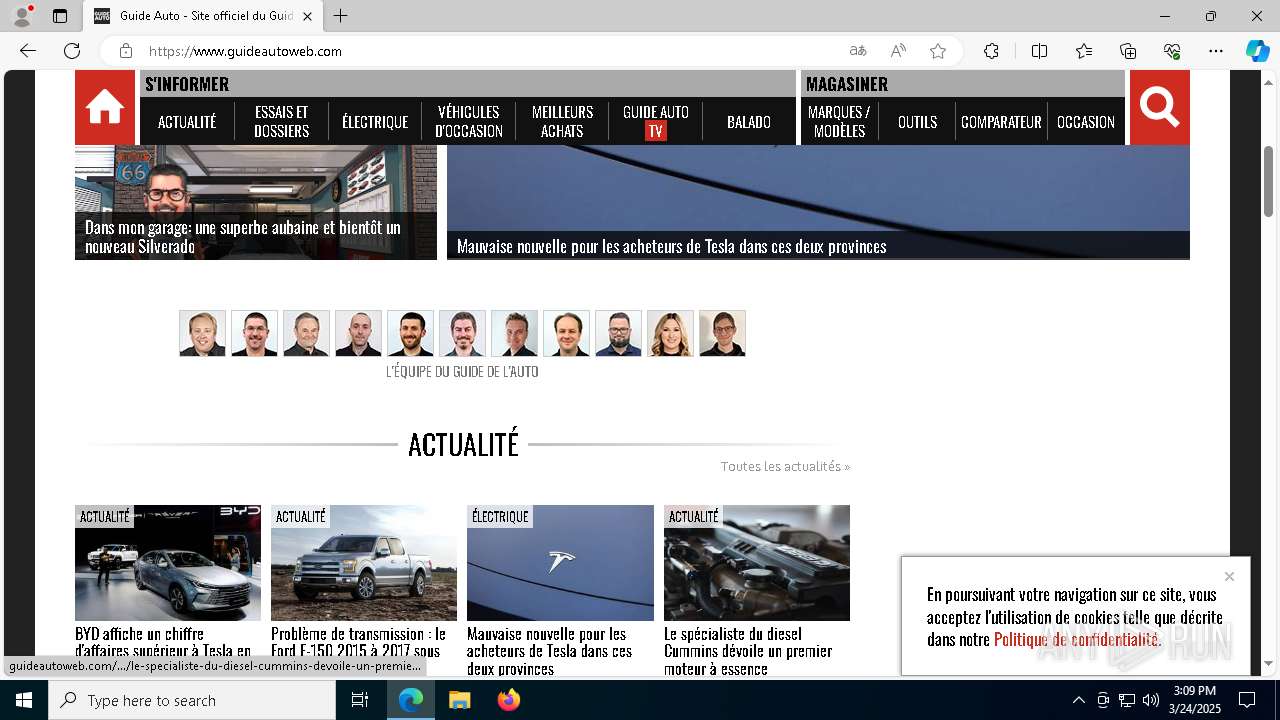1280x720 pixels.
Task: Click the red home icon
Action: click(105, 108)
